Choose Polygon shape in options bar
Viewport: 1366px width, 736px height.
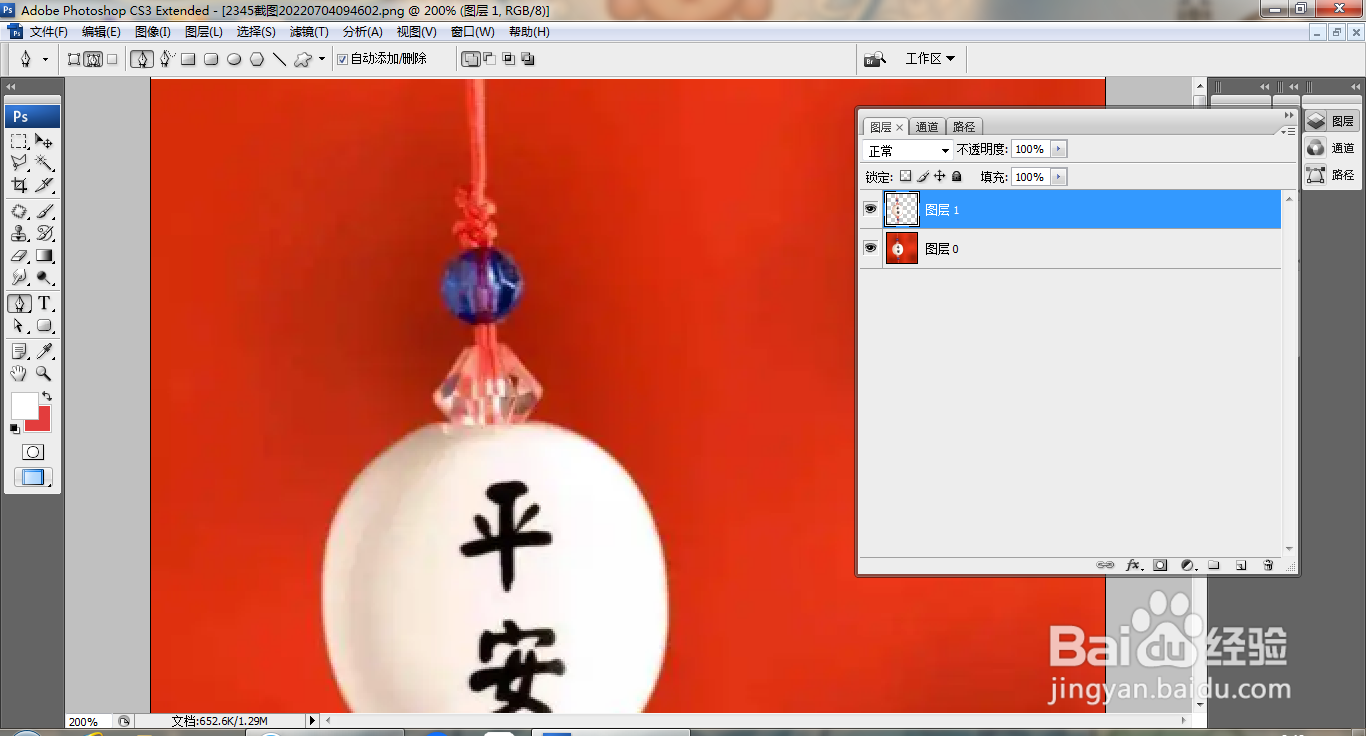pyautogui.click(x=257, y=59)
